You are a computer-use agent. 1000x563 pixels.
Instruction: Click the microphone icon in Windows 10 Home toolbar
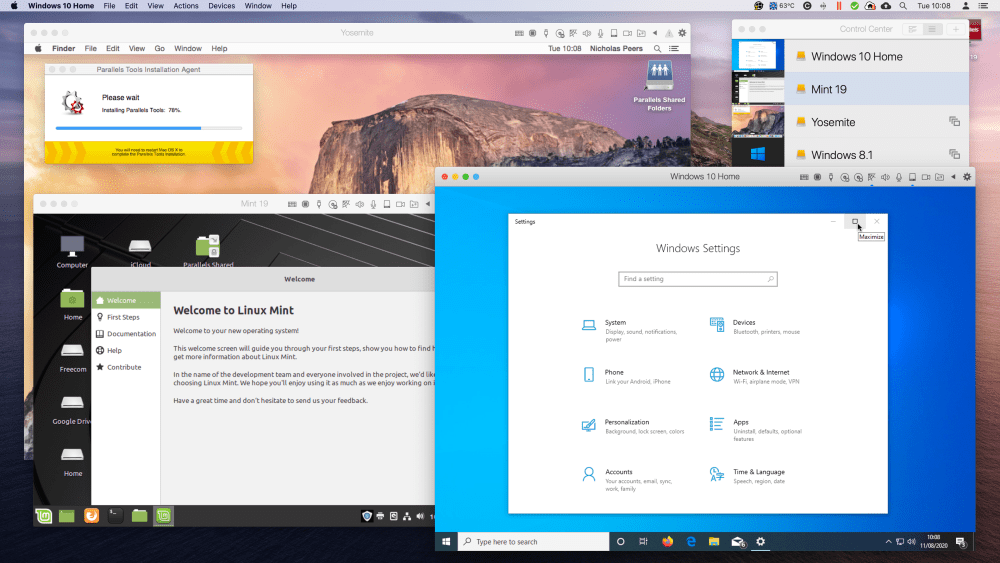coord(899,177)
